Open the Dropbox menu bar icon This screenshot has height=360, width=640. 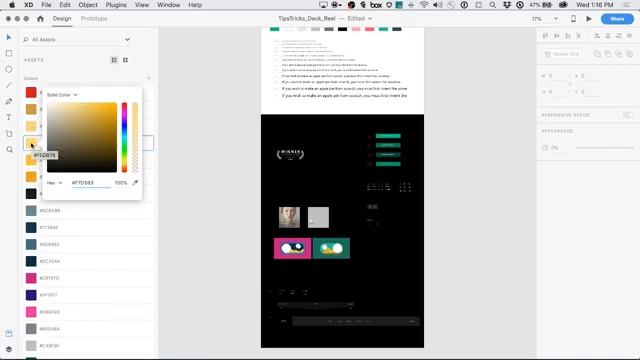pos(507,5)
